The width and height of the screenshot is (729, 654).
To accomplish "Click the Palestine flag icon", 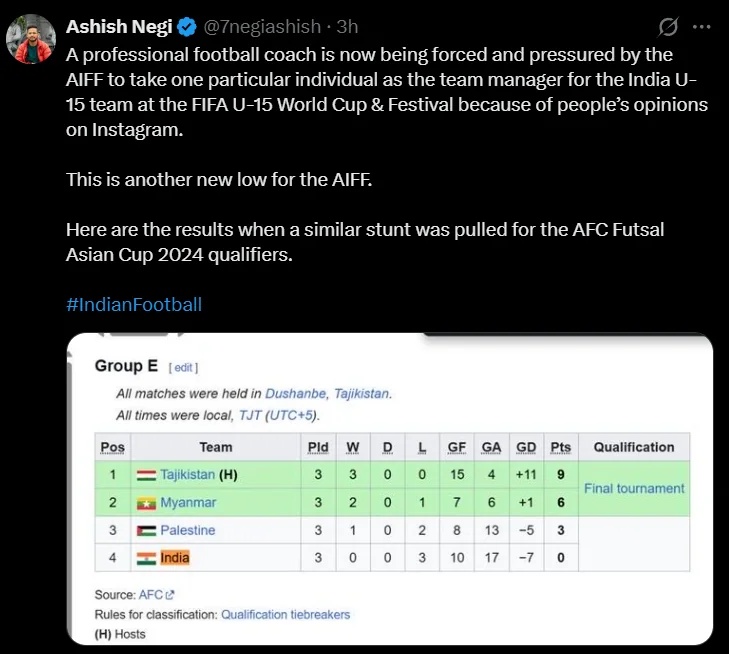I will [x=146, y=530].
